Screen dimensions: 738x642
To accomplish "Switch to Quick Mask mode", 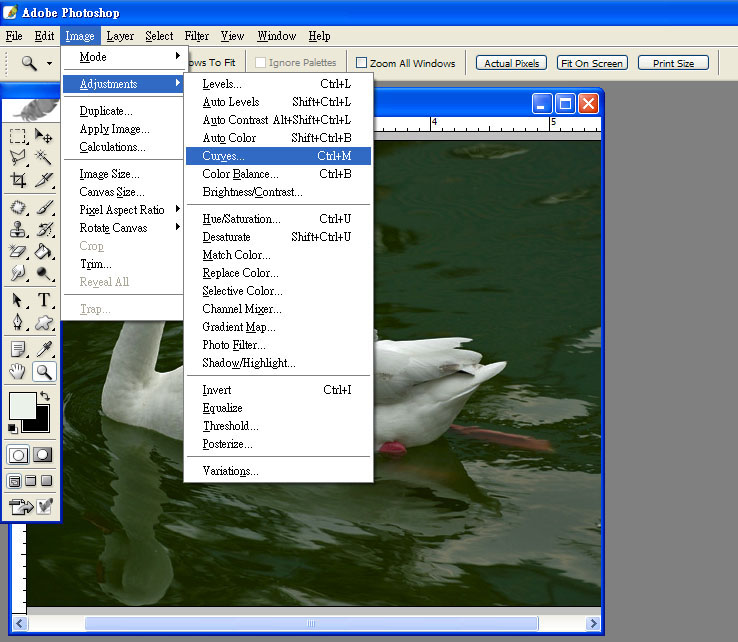I will pyautogui.click(x=43, y=454).
